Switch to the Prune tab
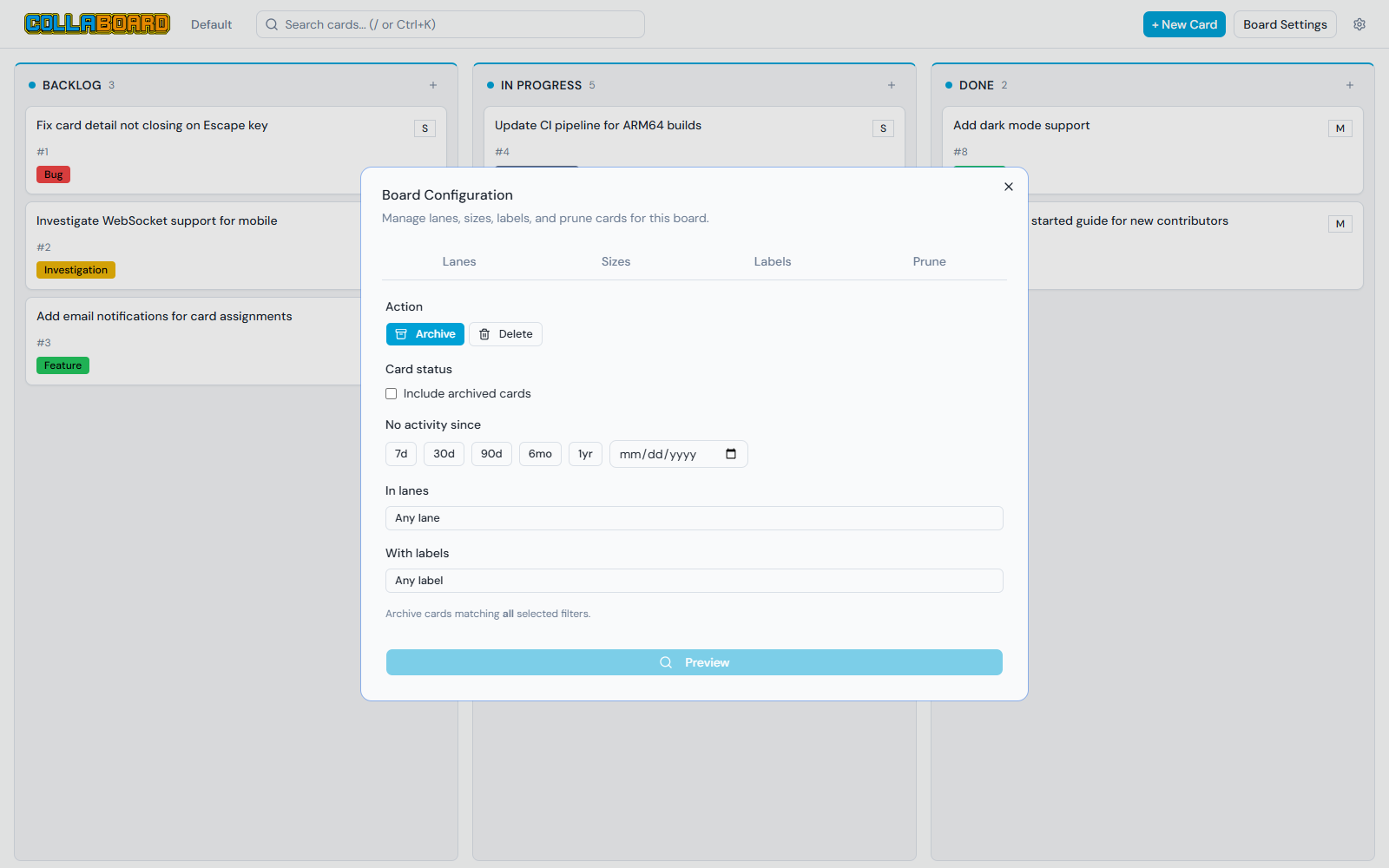Image resolution: width=1389 pixels, height=868 pixels. [x=930, y=261]
